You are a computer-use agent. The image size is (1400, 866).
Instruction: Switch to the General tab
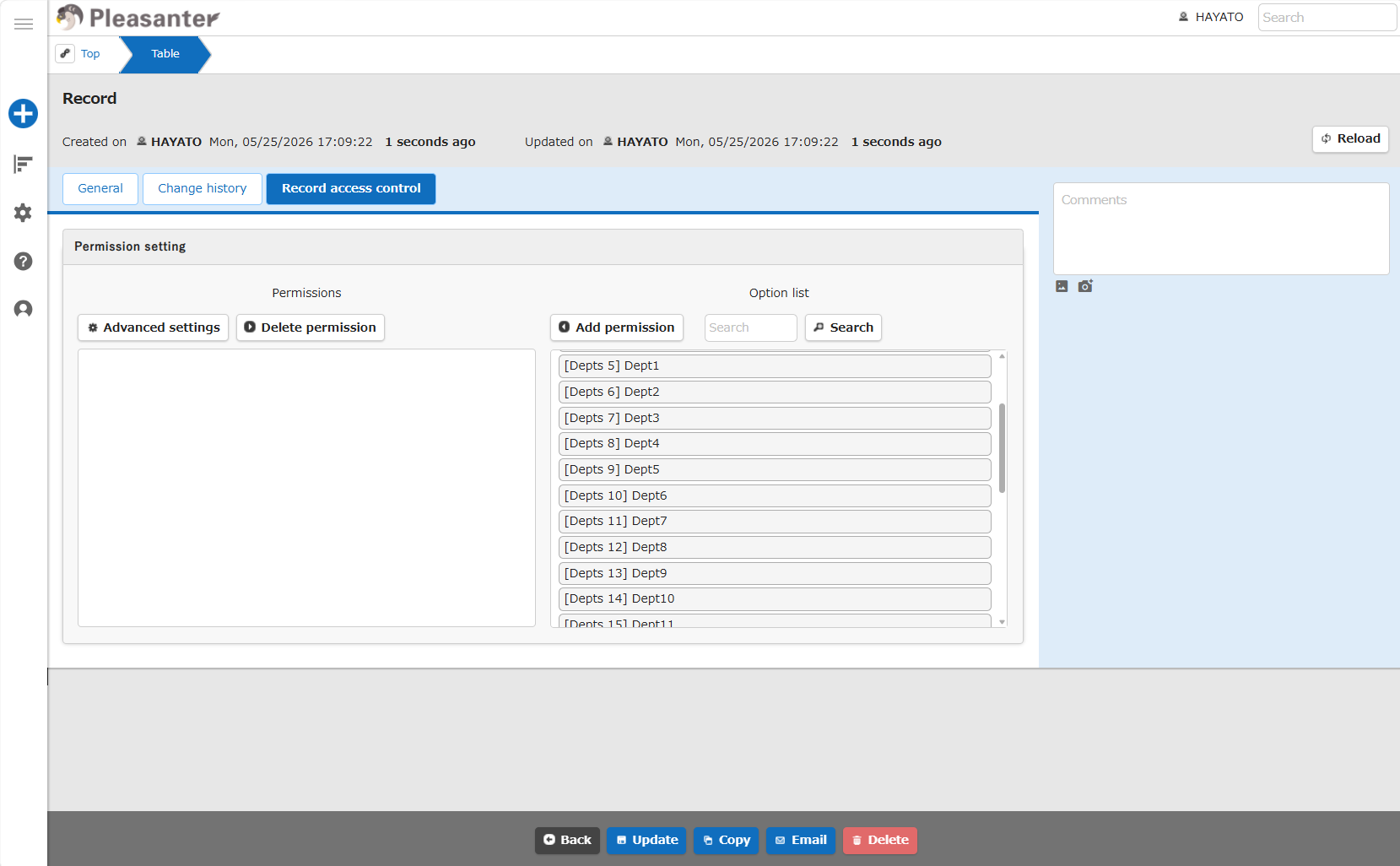coord(100,188)
